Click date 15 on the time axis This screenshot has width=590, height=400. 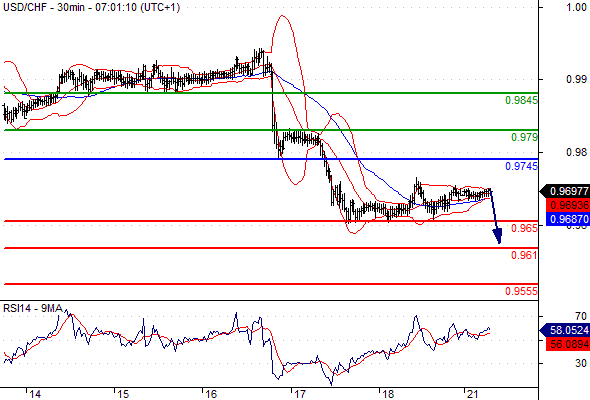[x=123, y=394]
